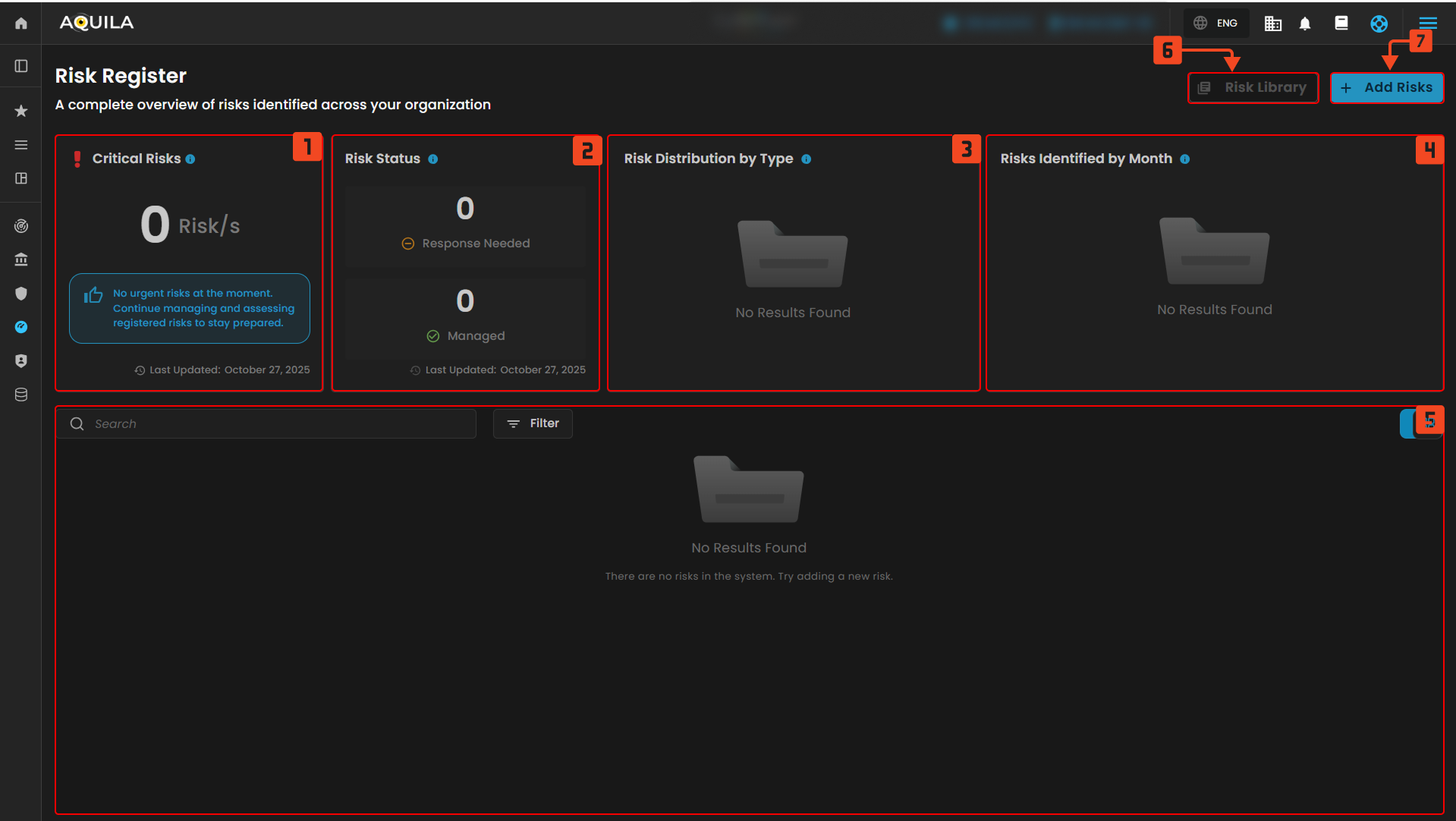This screenshot has width=1456, height=821.
Task: Open the Filter options
Action: 533,423
